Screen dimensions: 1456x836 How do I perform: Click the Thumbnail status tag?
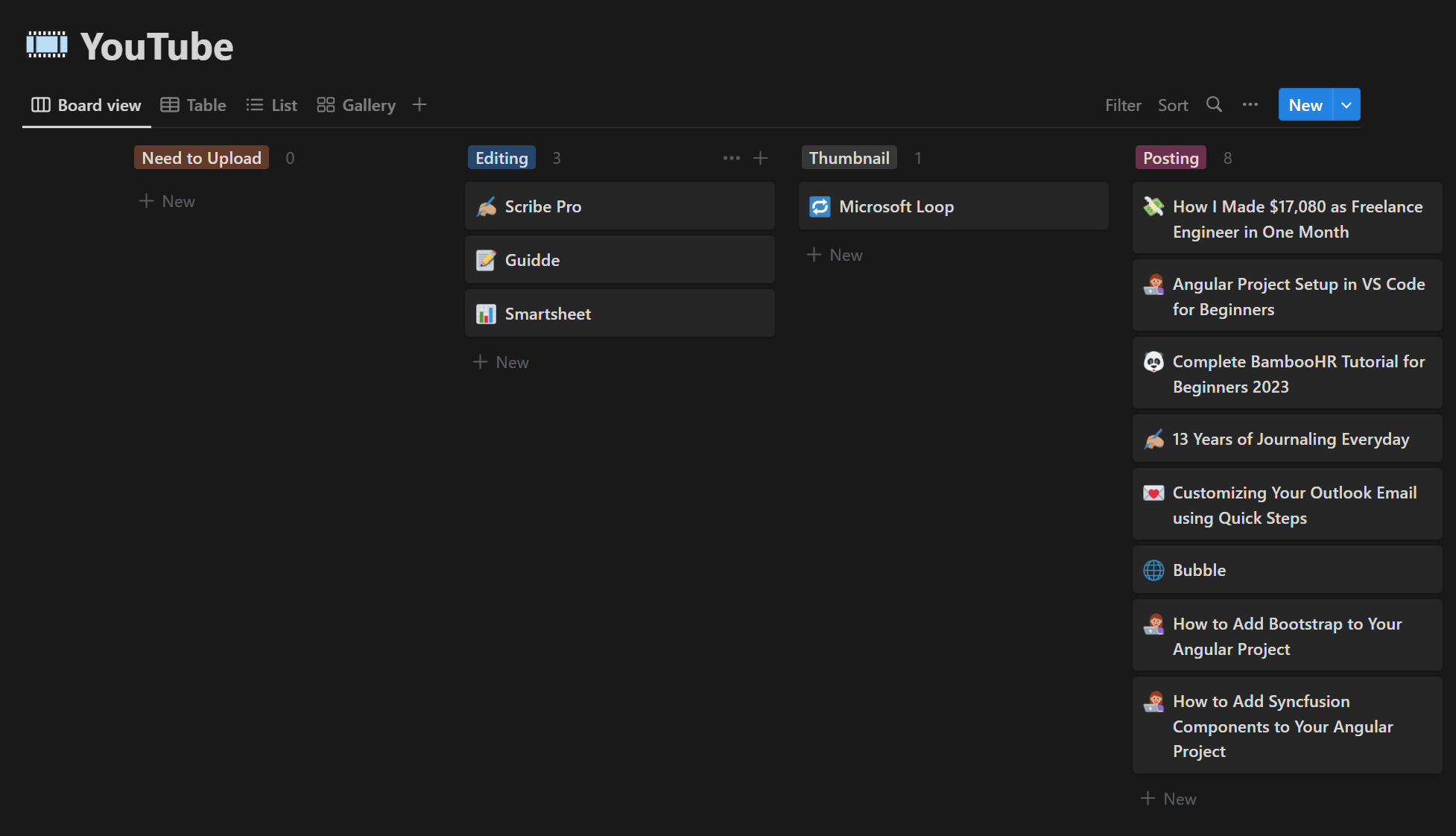[849, 158]
